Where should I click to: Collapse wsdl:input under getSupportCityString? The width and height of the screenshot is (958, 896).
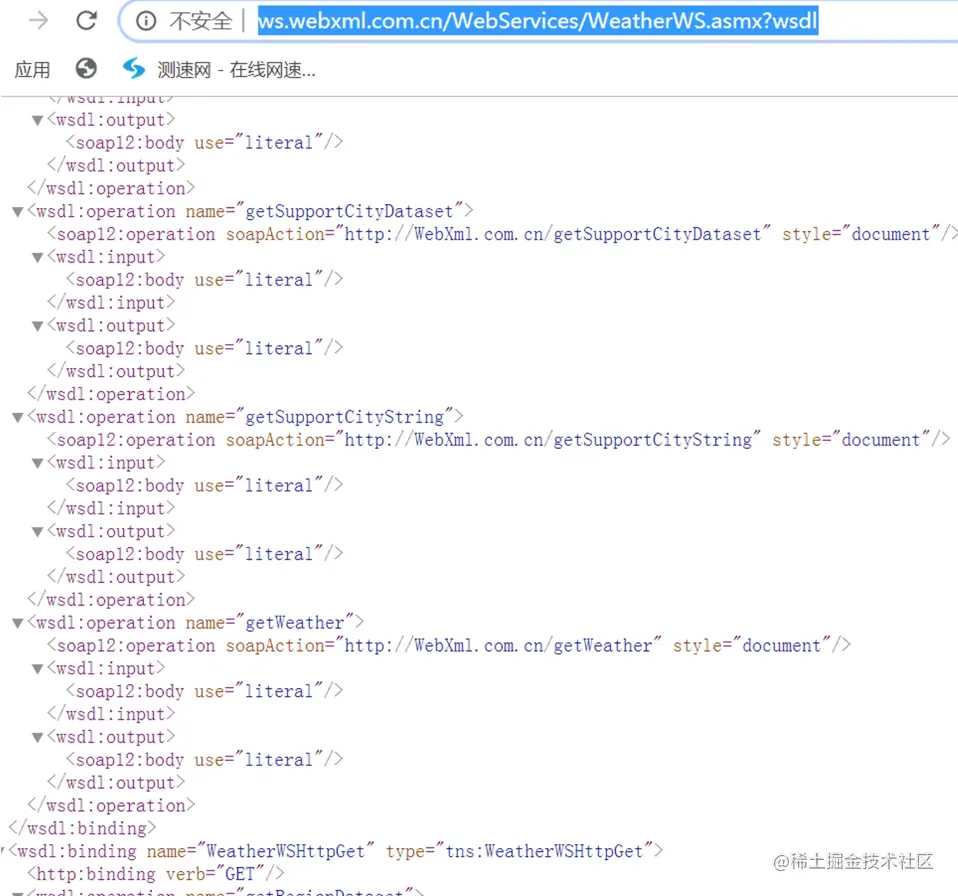coord(37,464)
